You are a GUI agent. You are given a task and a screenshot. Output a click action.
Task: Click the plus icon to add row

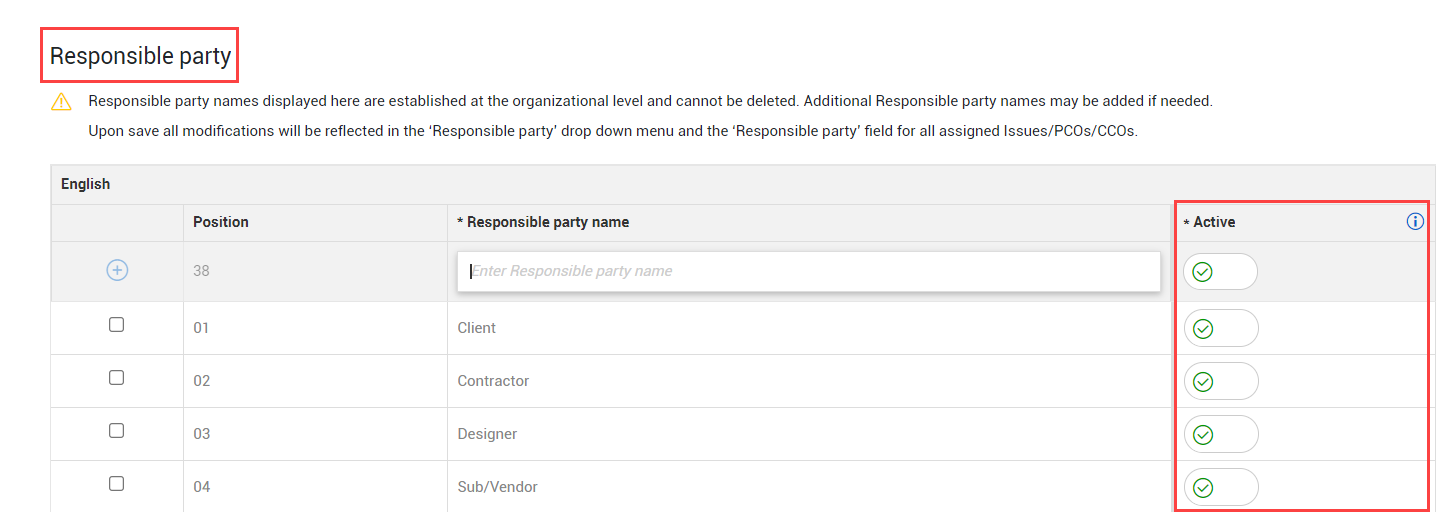coord(117,270)
